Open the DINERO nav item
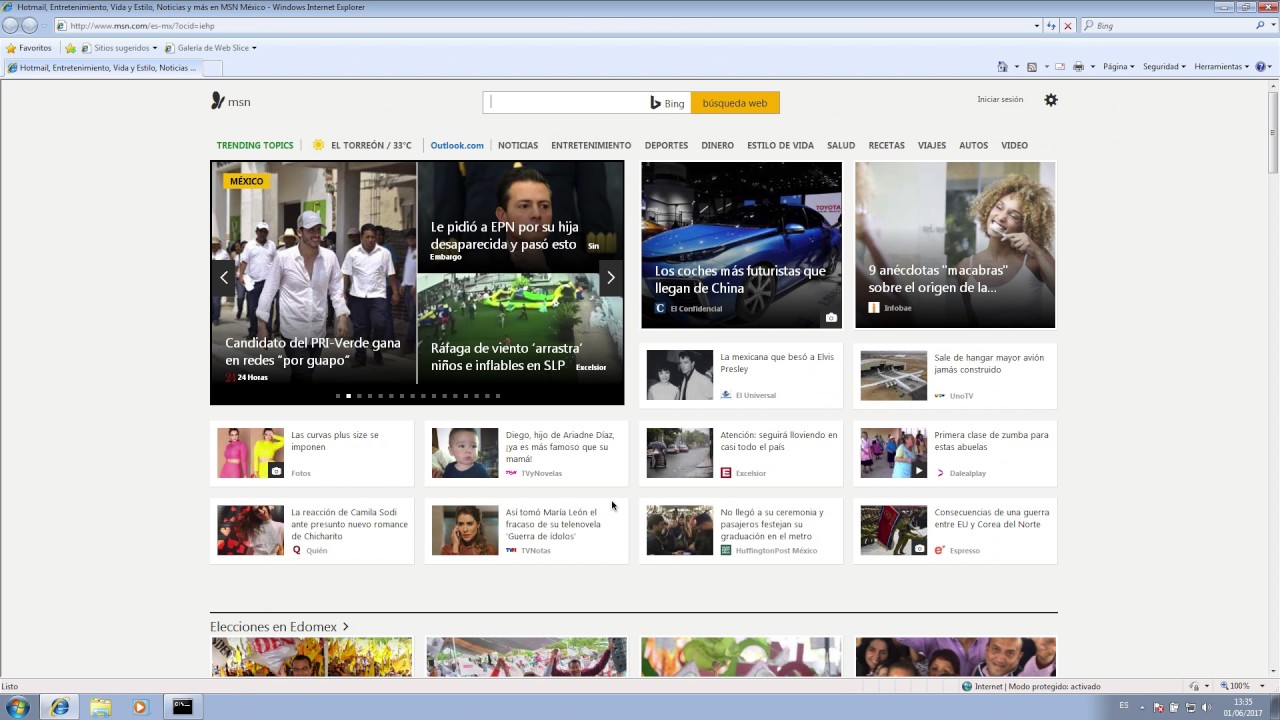 tap(717, 145)
